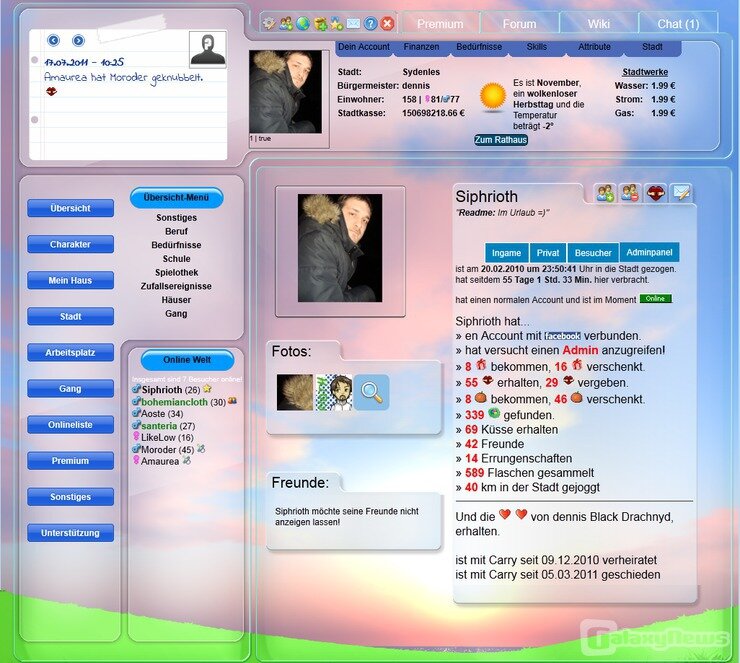Open the gear settings icon in top toolbar

pyautogui.click(x=269, y=23)
